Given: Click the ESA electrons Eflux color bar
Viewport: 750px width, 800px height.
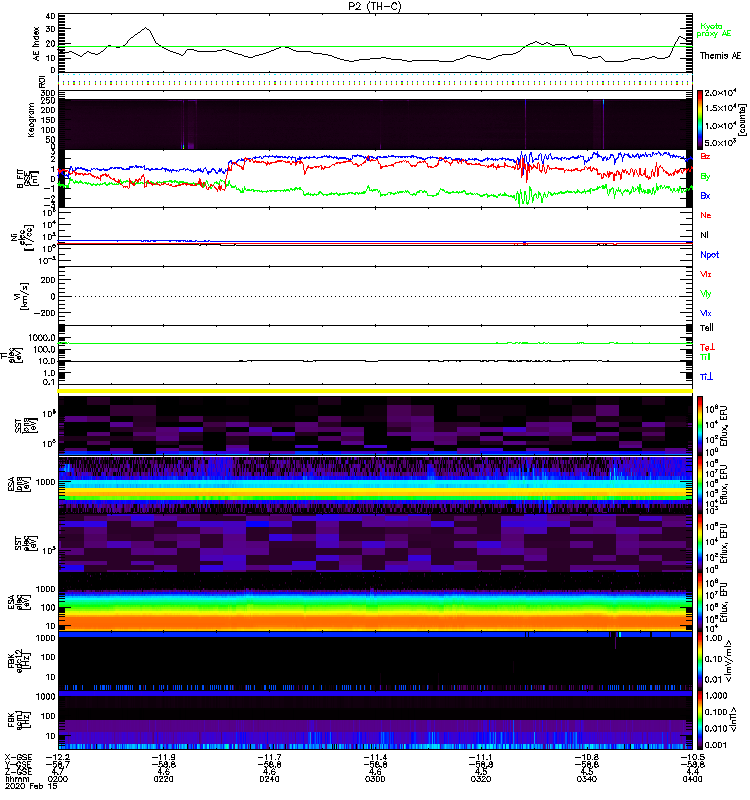Looking at the screenshot, I should 700,603.
